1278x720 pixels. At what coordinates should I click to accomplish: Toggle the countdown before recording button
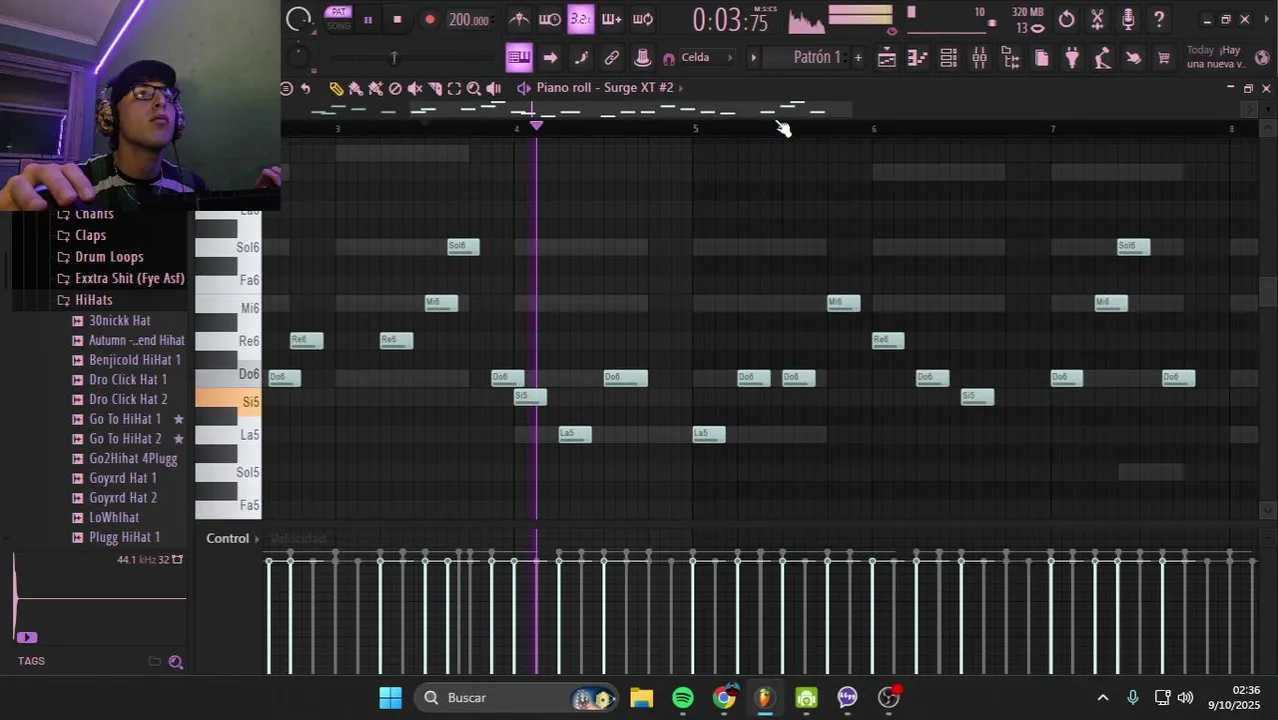pyautogui.click(x=580, y=19)
